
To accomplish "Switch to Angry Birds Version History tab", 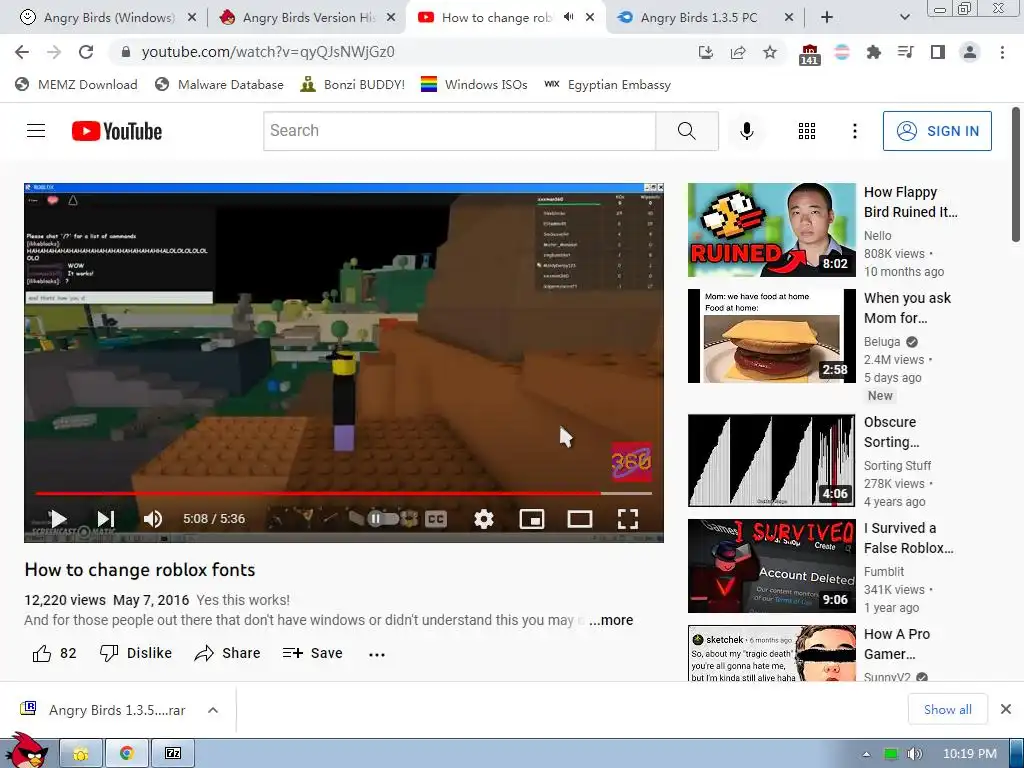I will point(308,17).
